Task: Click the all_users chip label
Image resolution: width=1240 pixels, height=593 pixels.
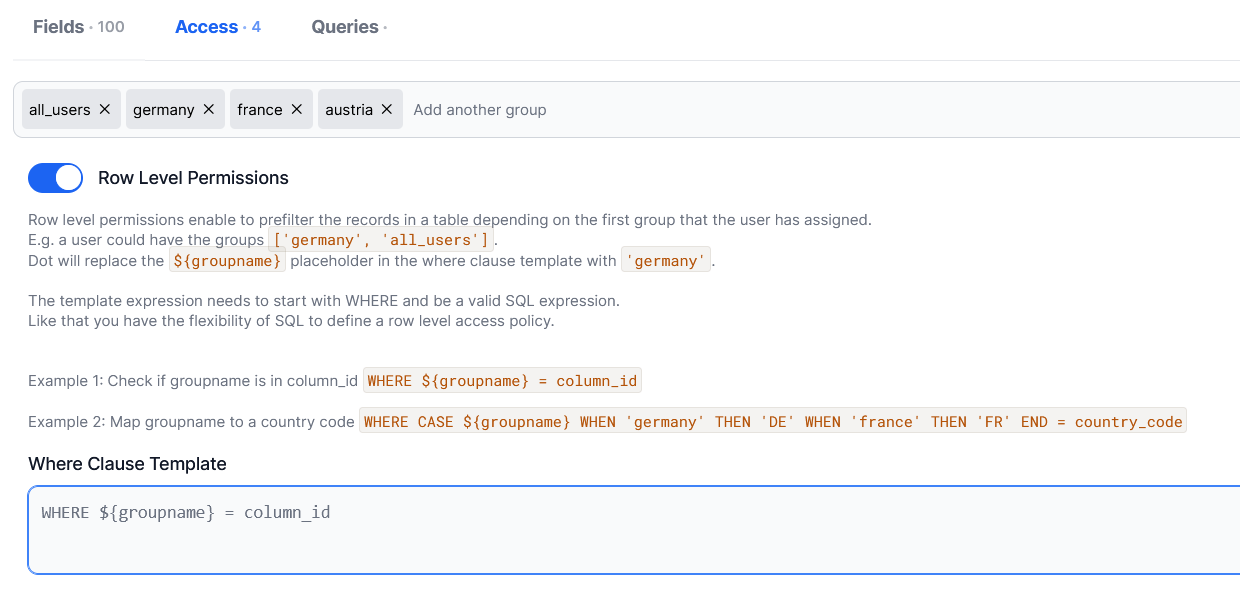Action: tap(60, 110)
